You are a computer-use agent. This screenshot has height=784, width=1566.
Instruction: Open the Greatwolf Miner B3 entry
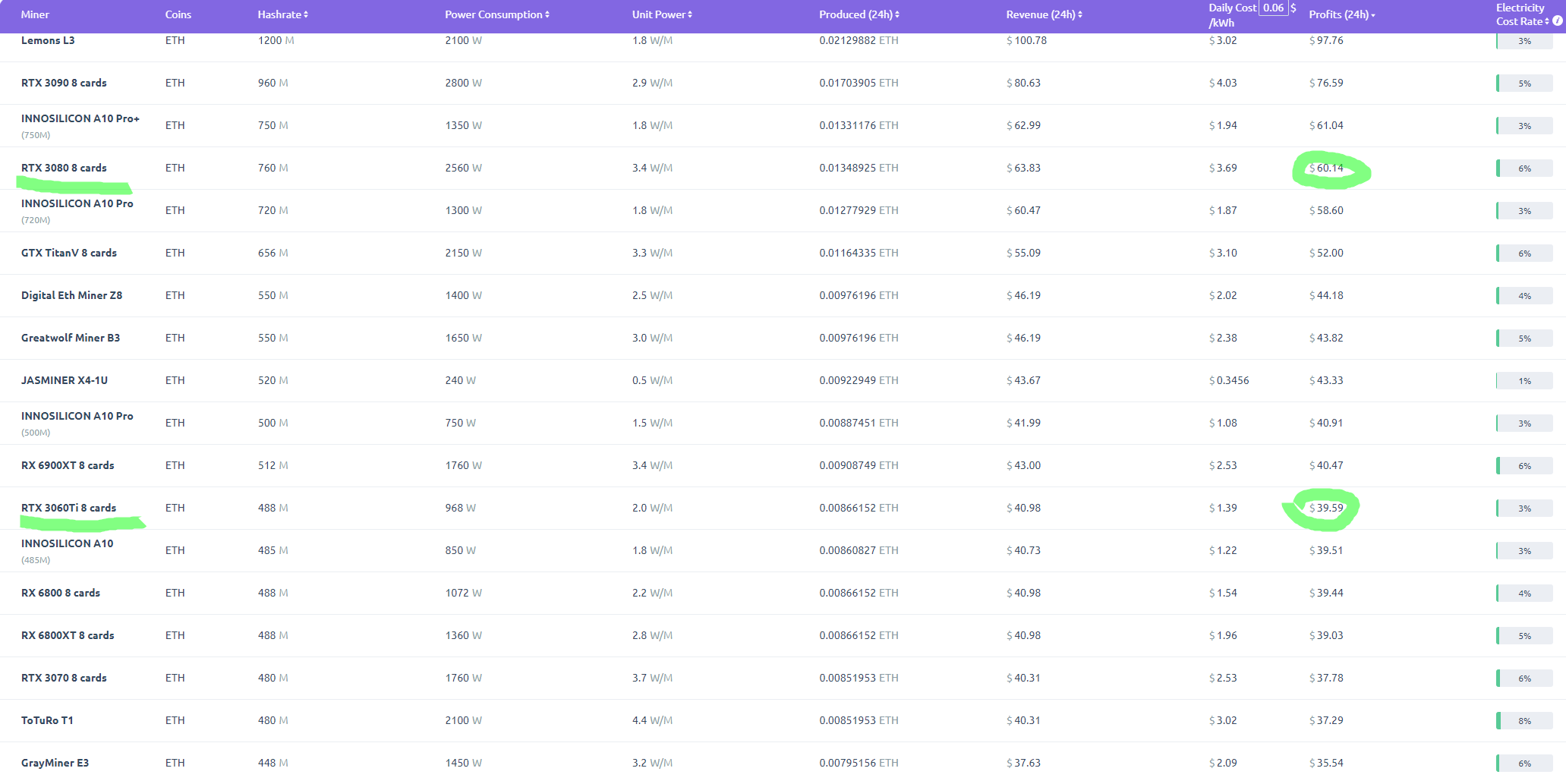(x=71, y=338)
